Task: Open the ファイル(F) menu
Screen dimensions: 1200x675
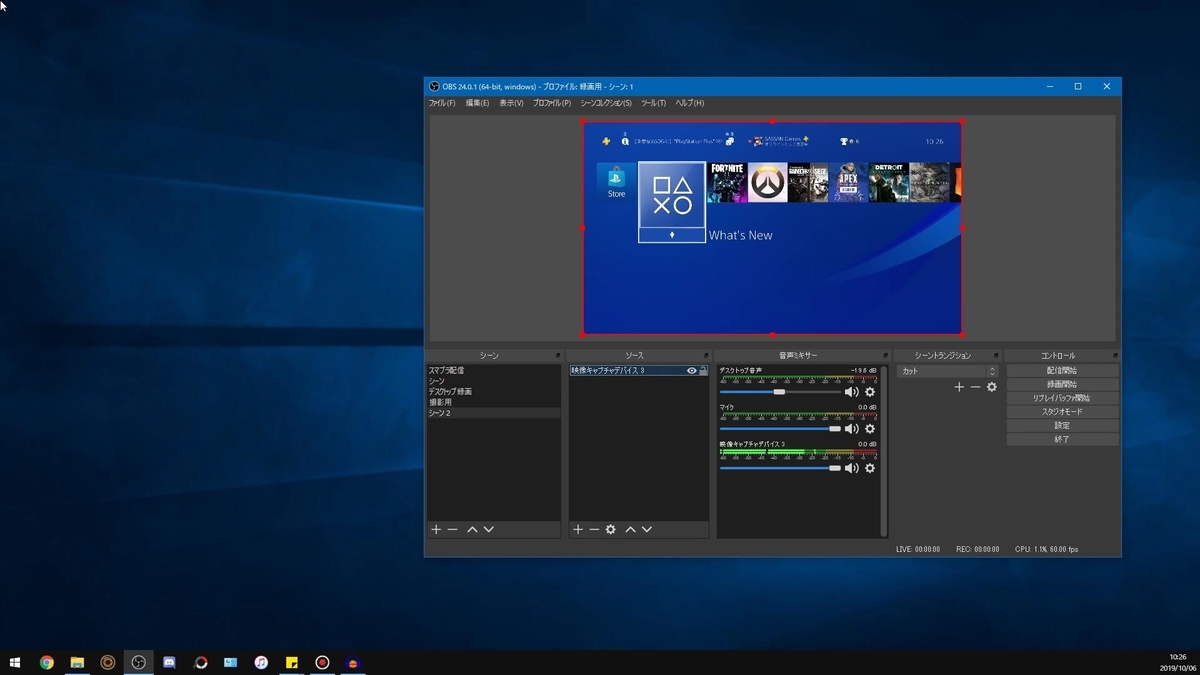Action: pyautogui.click(x=442, y=103)
